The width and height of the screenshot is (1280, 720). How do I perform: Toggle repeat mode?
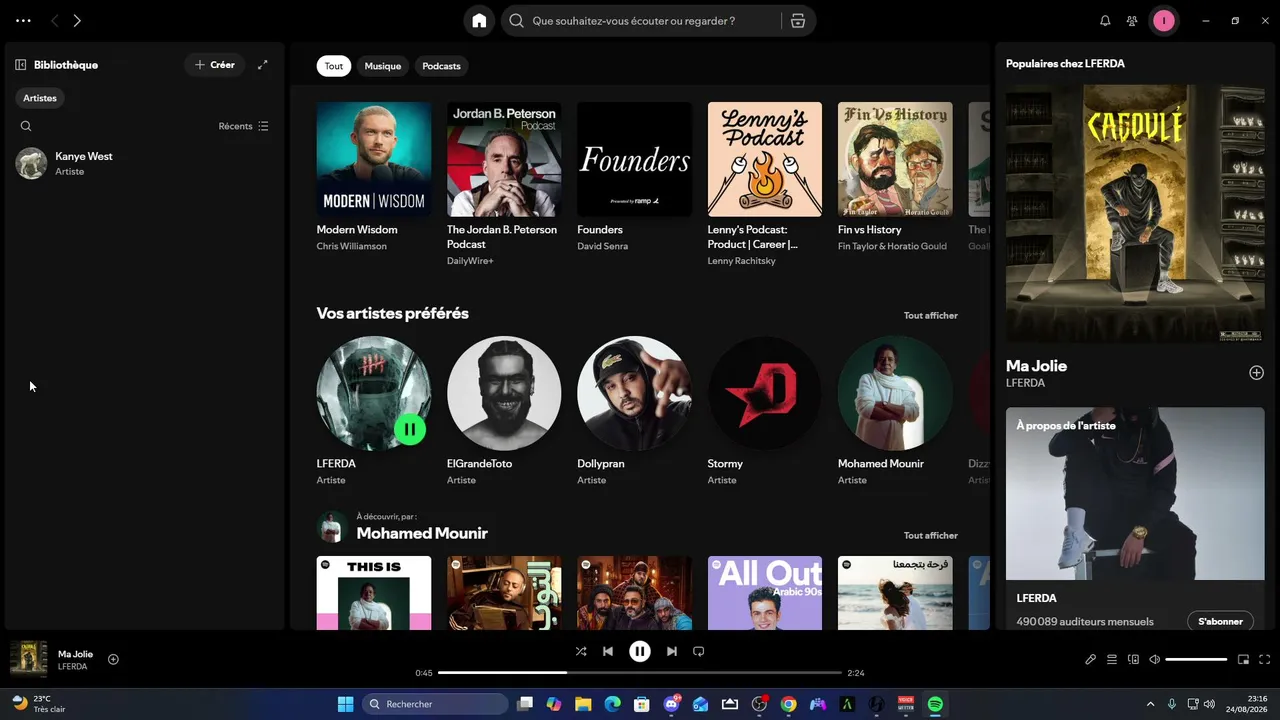coord(699,651)
